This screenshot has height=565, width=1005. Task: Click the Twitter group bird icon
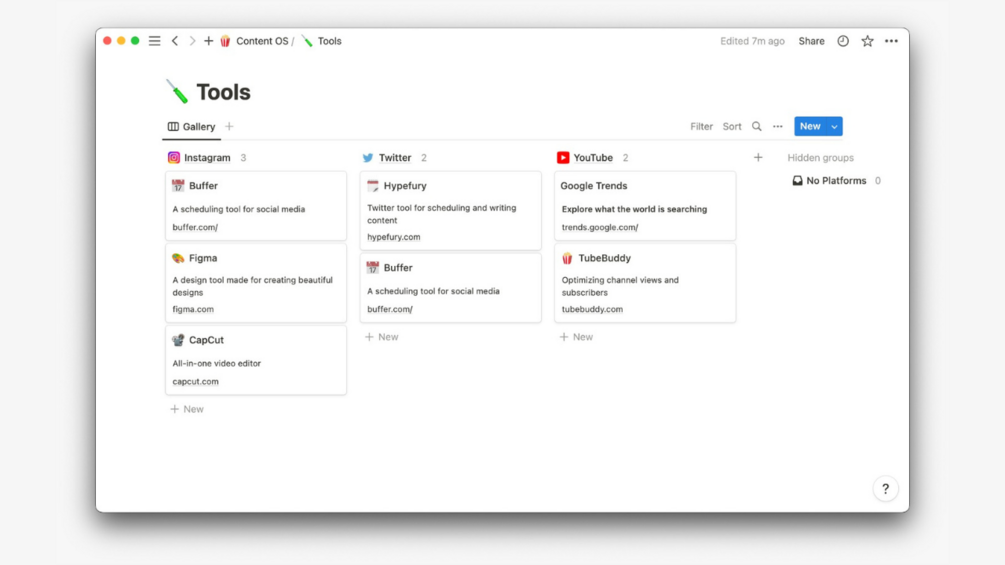coord(368,158)
